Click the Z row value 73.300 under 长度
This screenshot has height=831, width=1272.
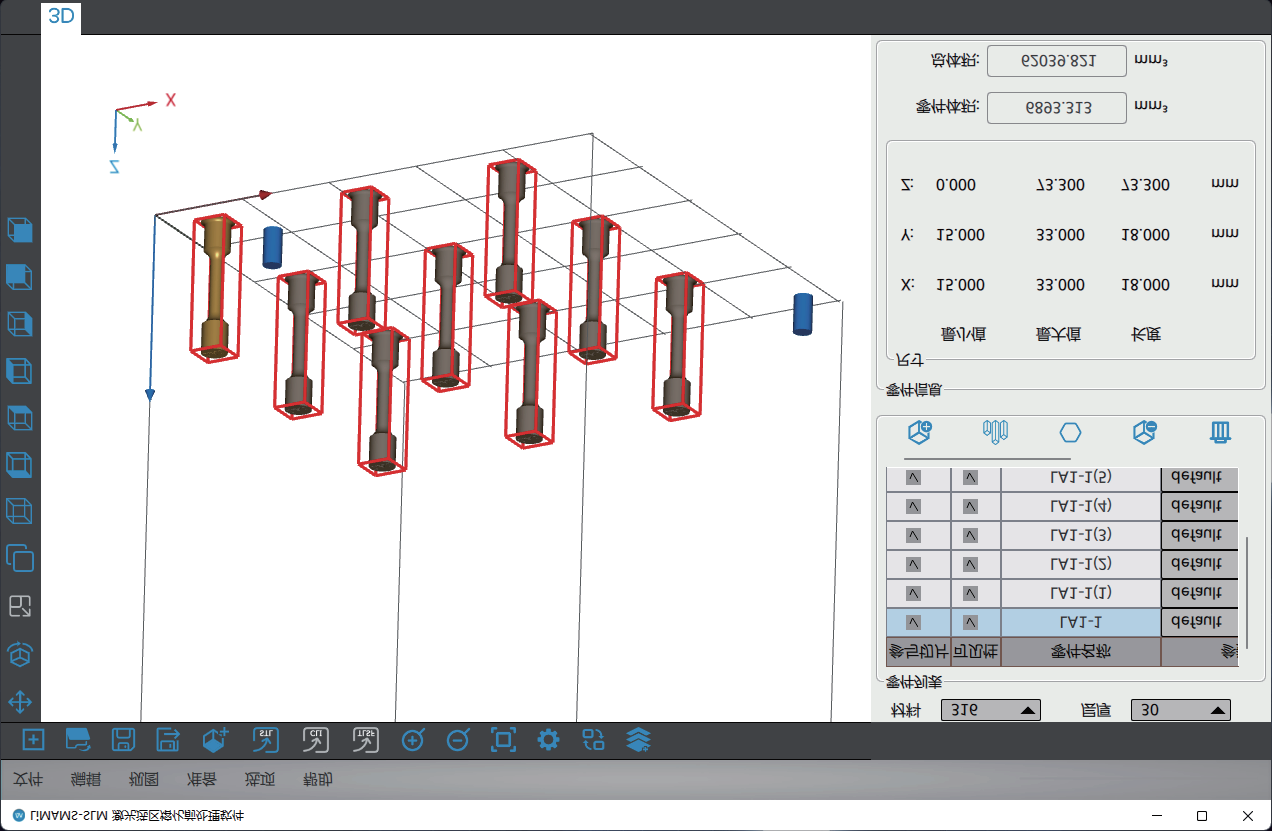point(1145,185)
